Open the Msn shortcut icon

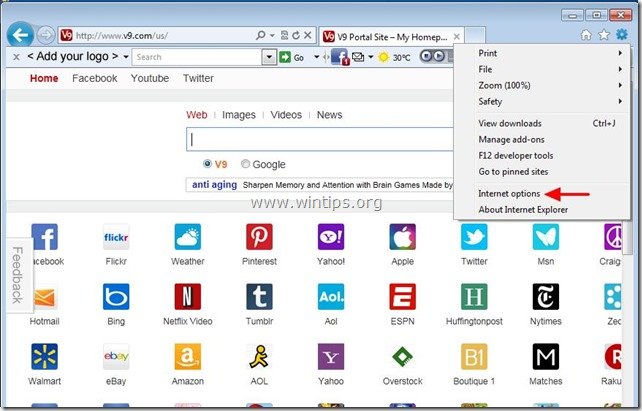(546, 237)
